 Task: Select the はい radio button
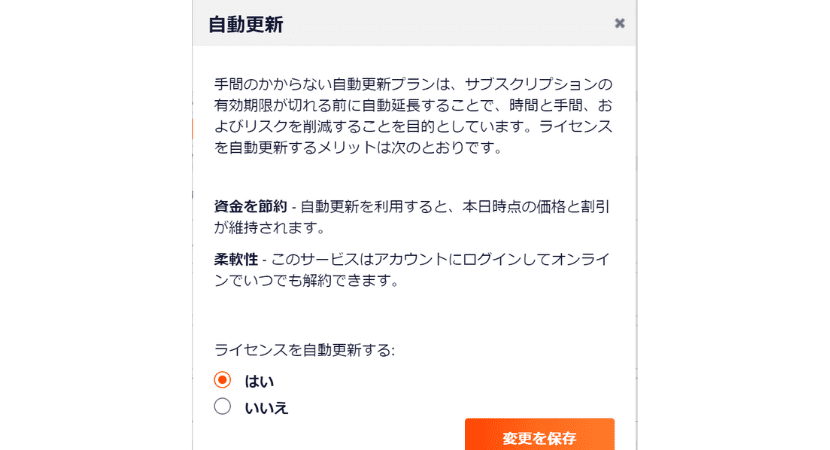click(222, 380)
